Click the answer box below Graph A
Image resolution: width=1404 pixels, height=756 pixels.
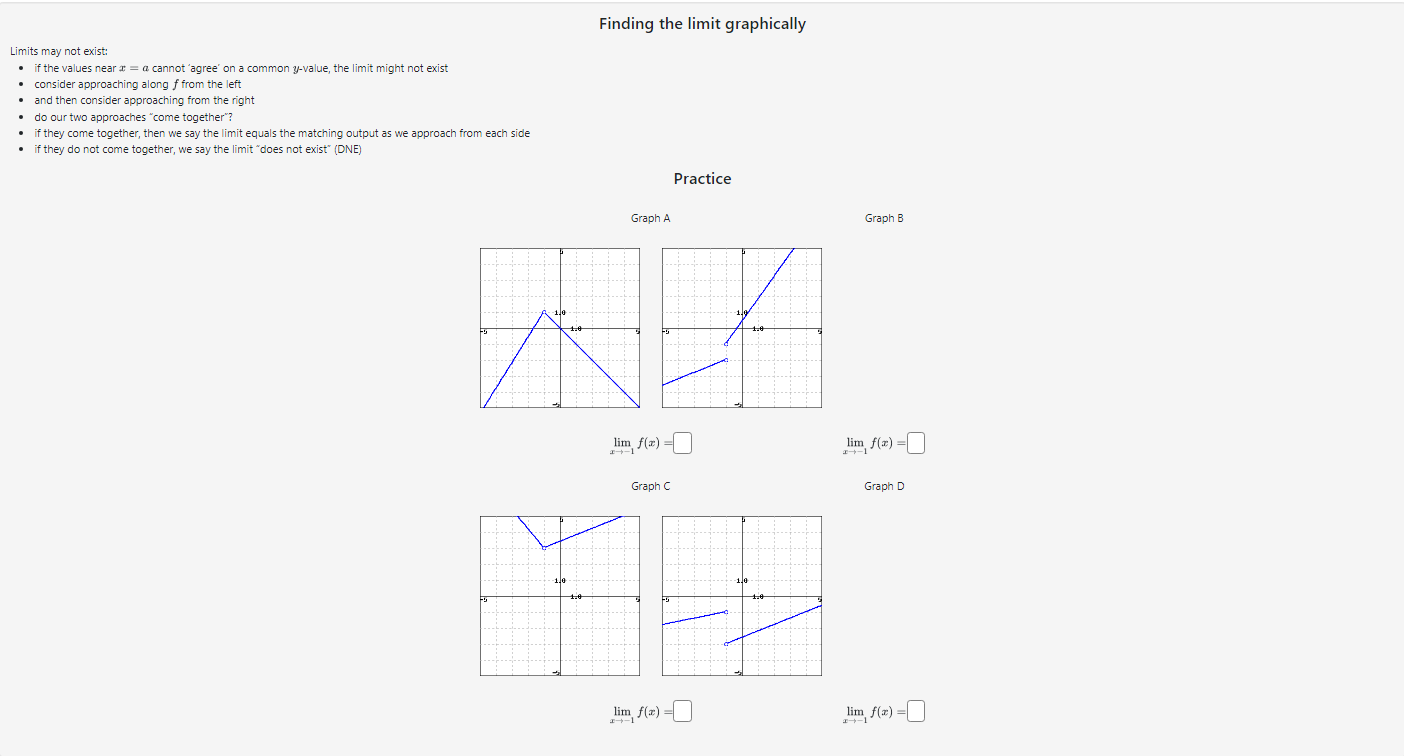click(681, 441)
